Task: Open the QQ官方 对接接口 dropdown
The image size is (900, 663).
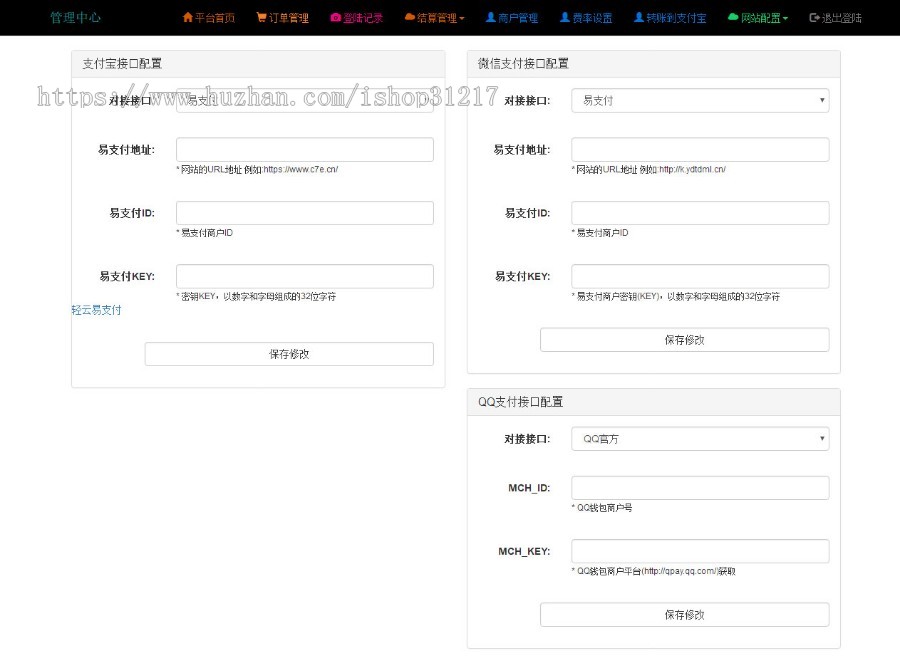Action: [x=698, y=438]
